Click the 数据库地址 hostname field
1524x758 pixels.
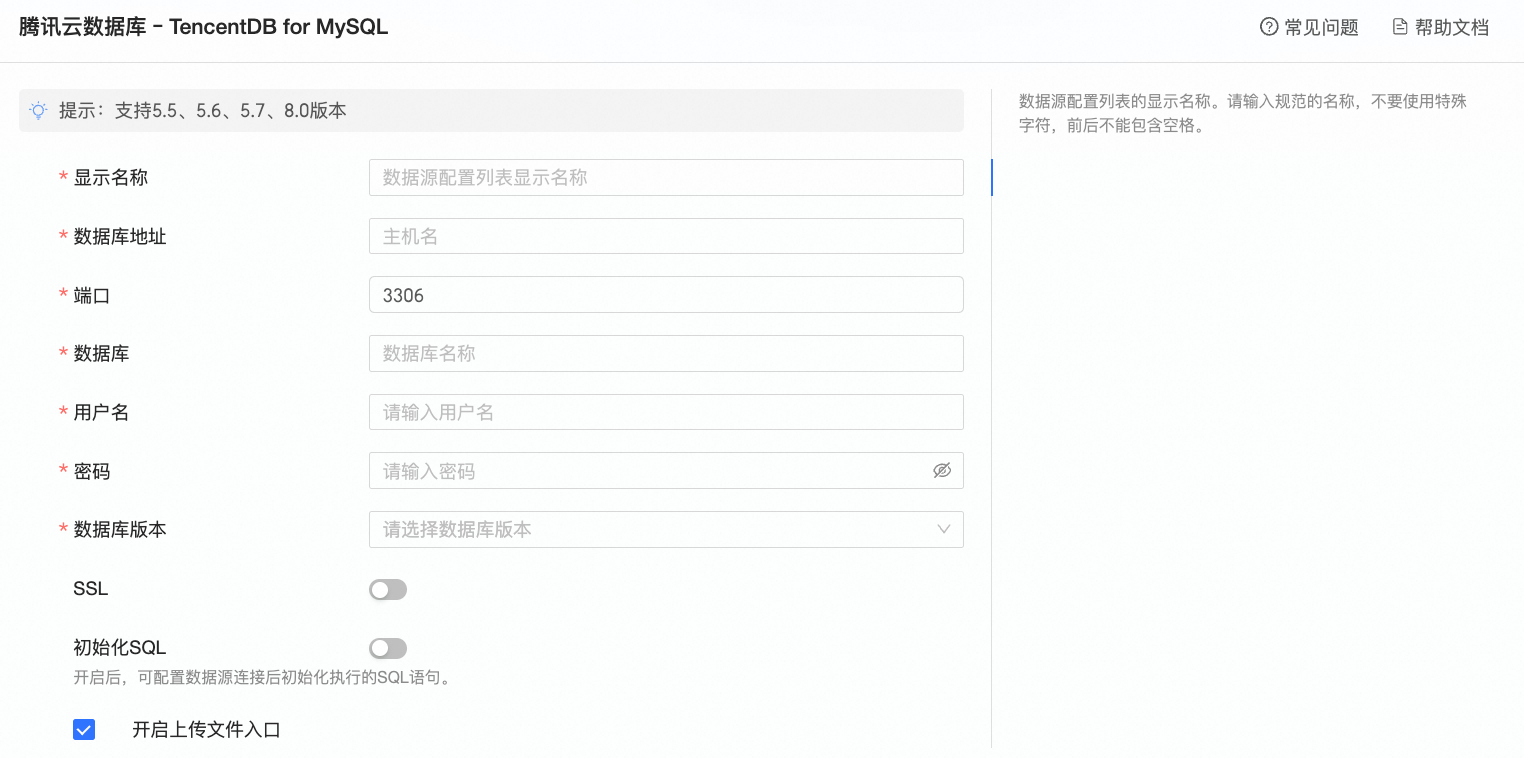point(666,236)
